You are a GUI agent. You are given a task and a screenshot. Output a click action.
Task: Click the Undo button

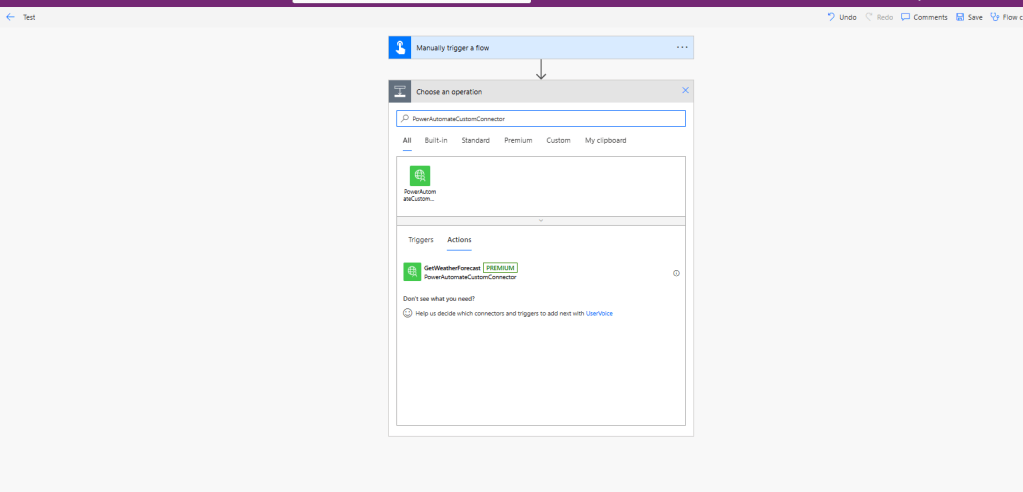(x=842, y=17)
